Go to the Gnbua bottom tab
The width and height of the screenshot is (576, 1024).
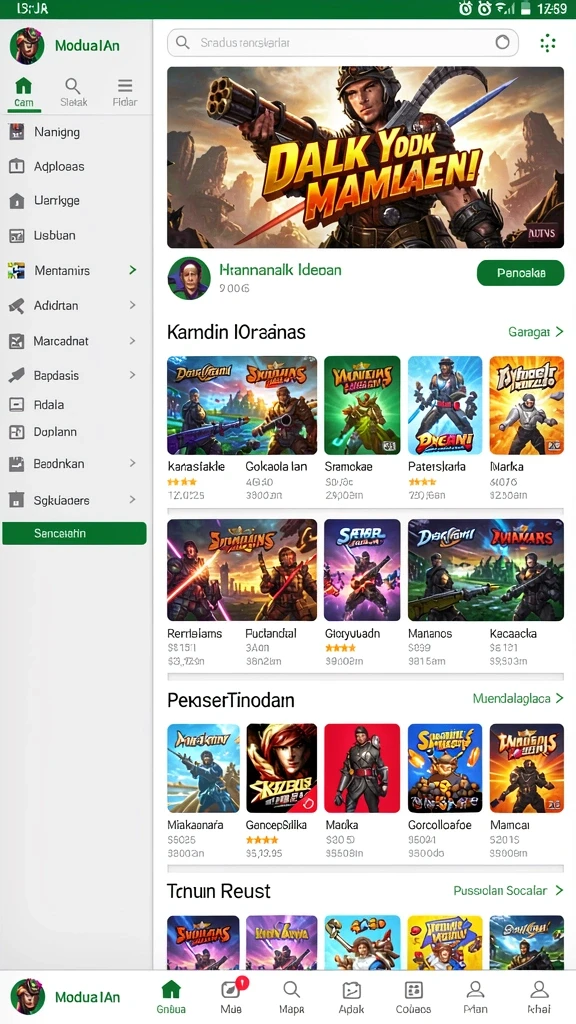tap(171, 997)
